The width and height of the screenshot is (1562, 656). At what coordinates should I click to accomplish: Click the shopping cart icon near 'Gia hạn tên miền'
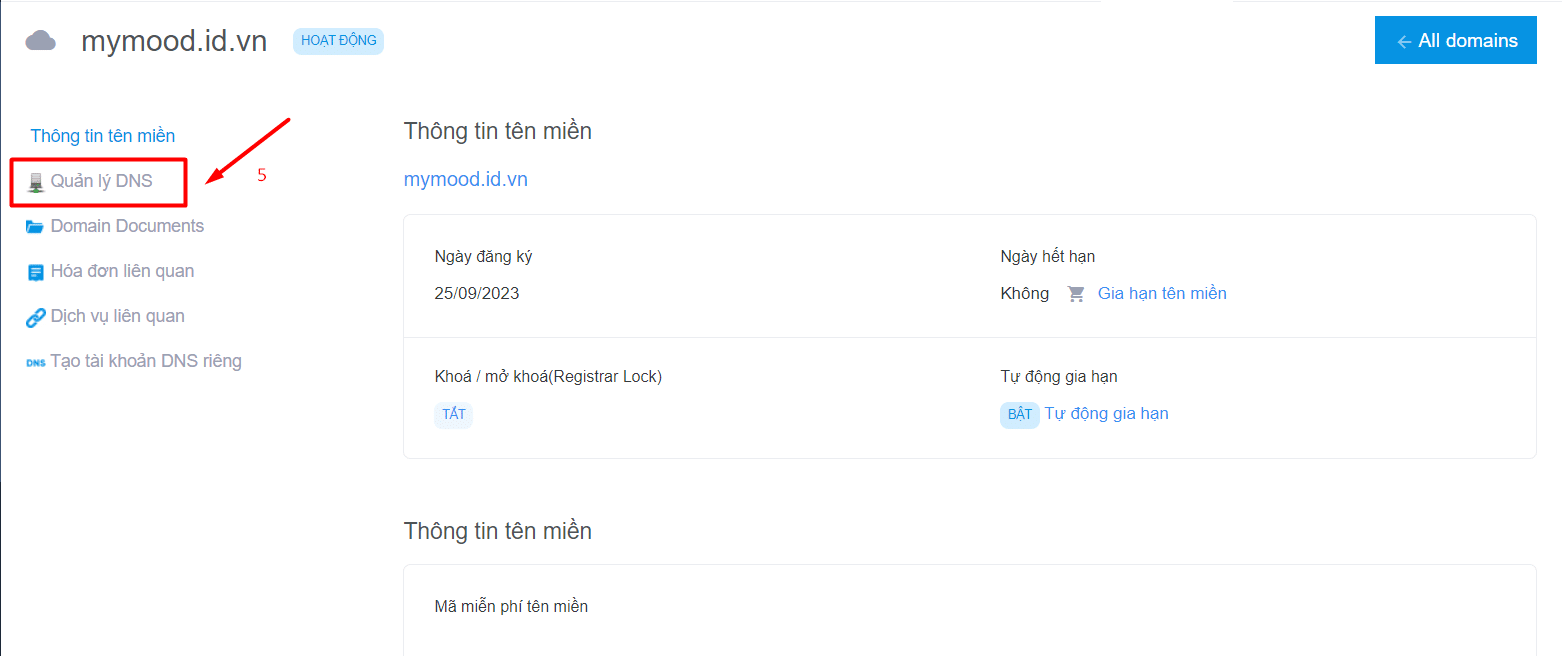(1076, 293)
